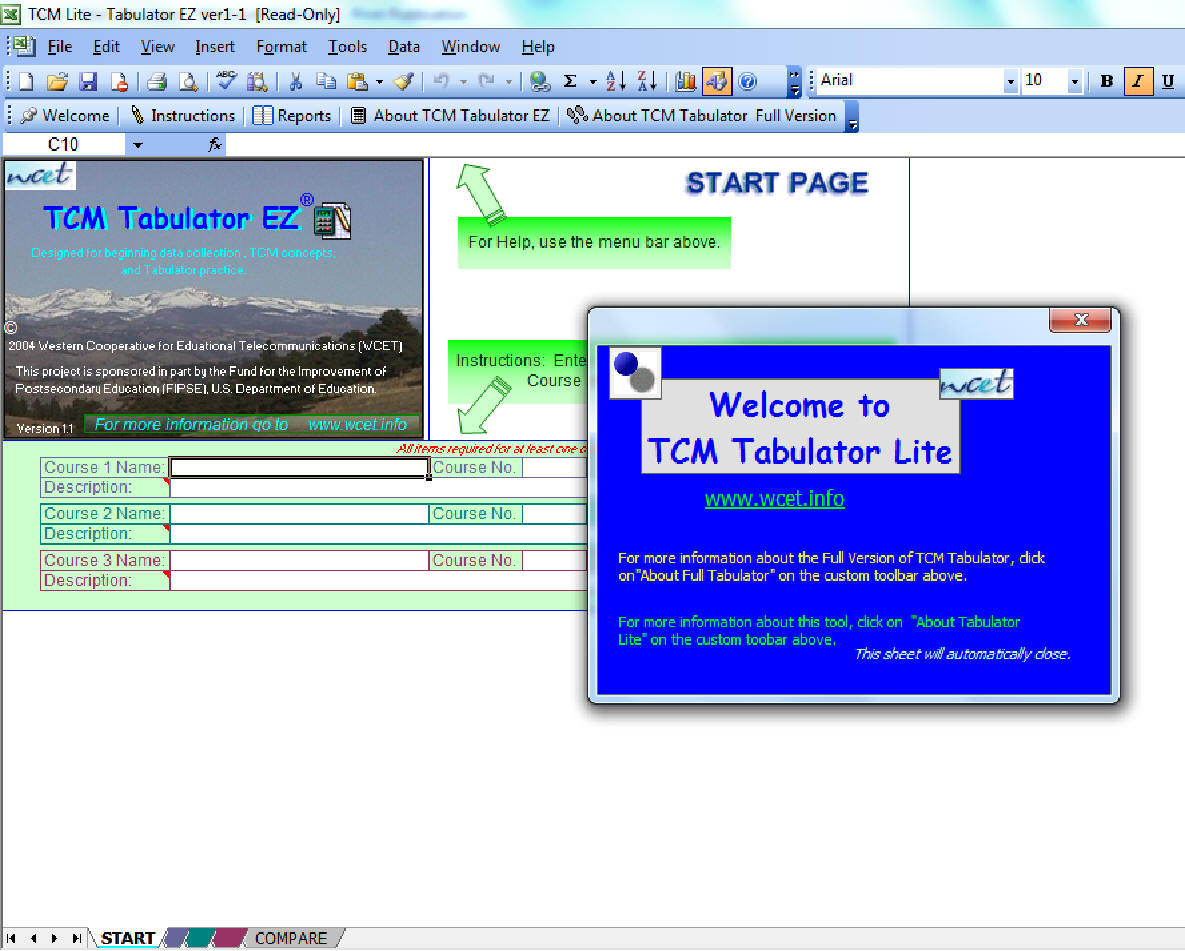This screenshot has height=951, width=1185.
Task: Click the Save disk icon
Action: [88, 81]
